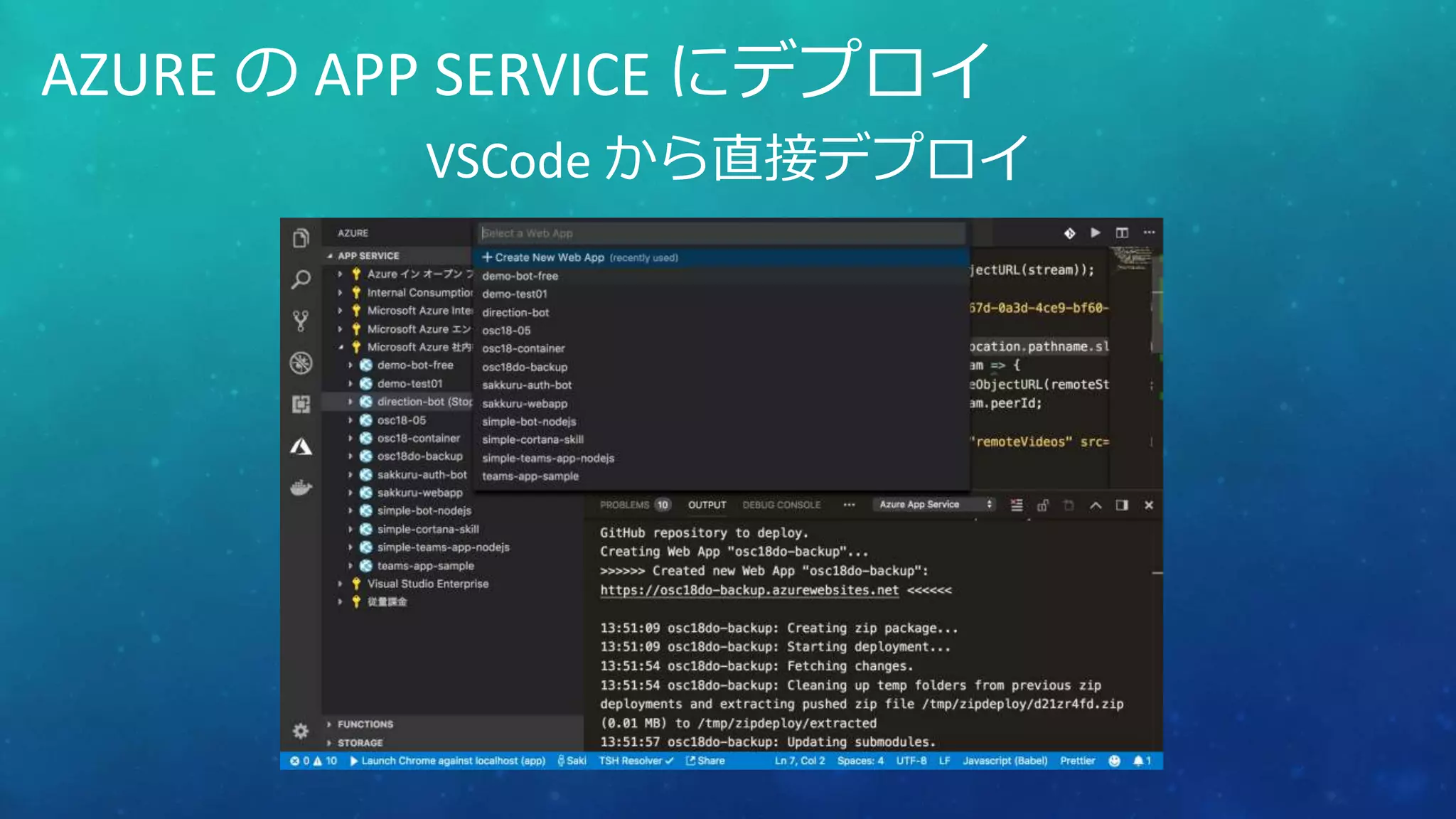Click the Prettier status bar item
Screen dimensions: 1456x819
tap(1077, 761)
